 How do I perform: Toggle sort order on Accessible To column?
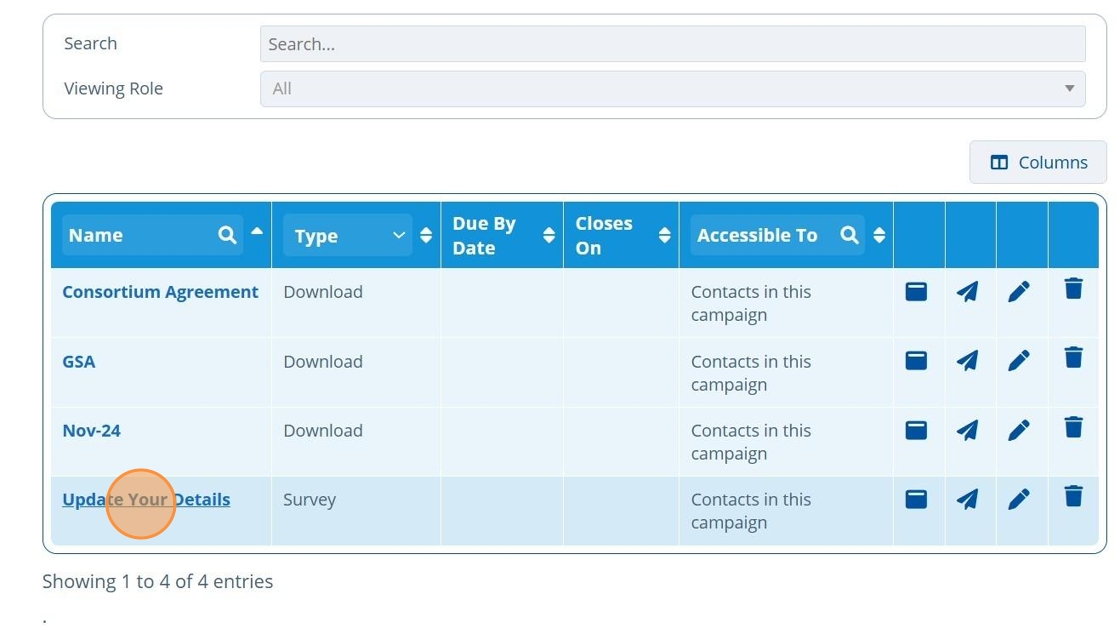(879, 235)
